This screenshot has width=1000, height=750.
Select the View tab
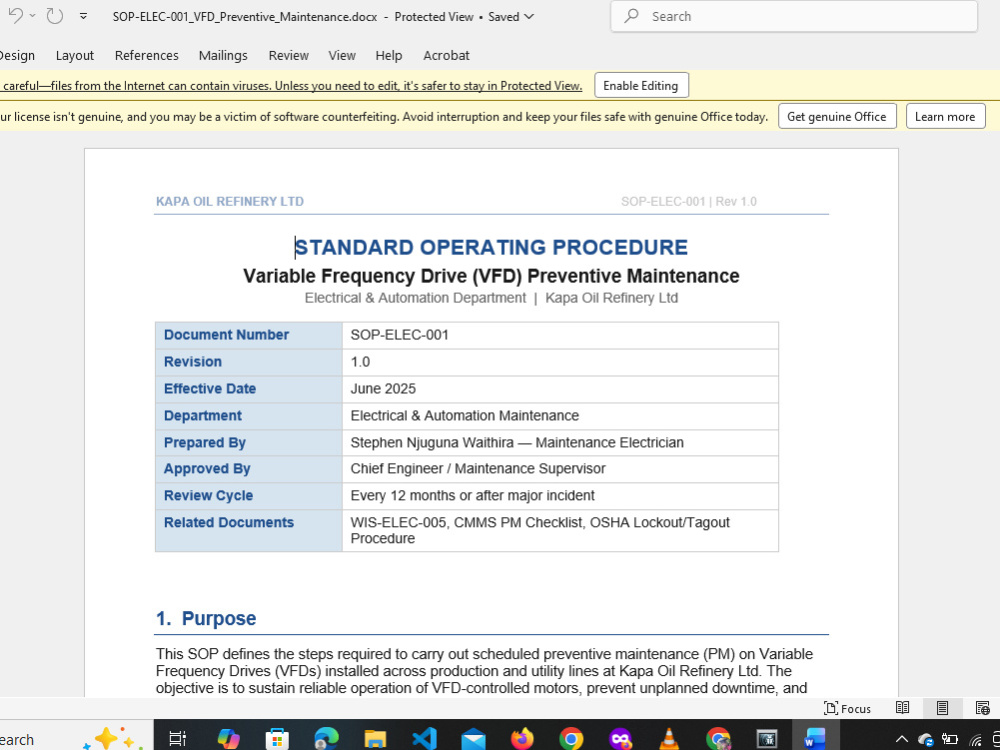[342, 55]
